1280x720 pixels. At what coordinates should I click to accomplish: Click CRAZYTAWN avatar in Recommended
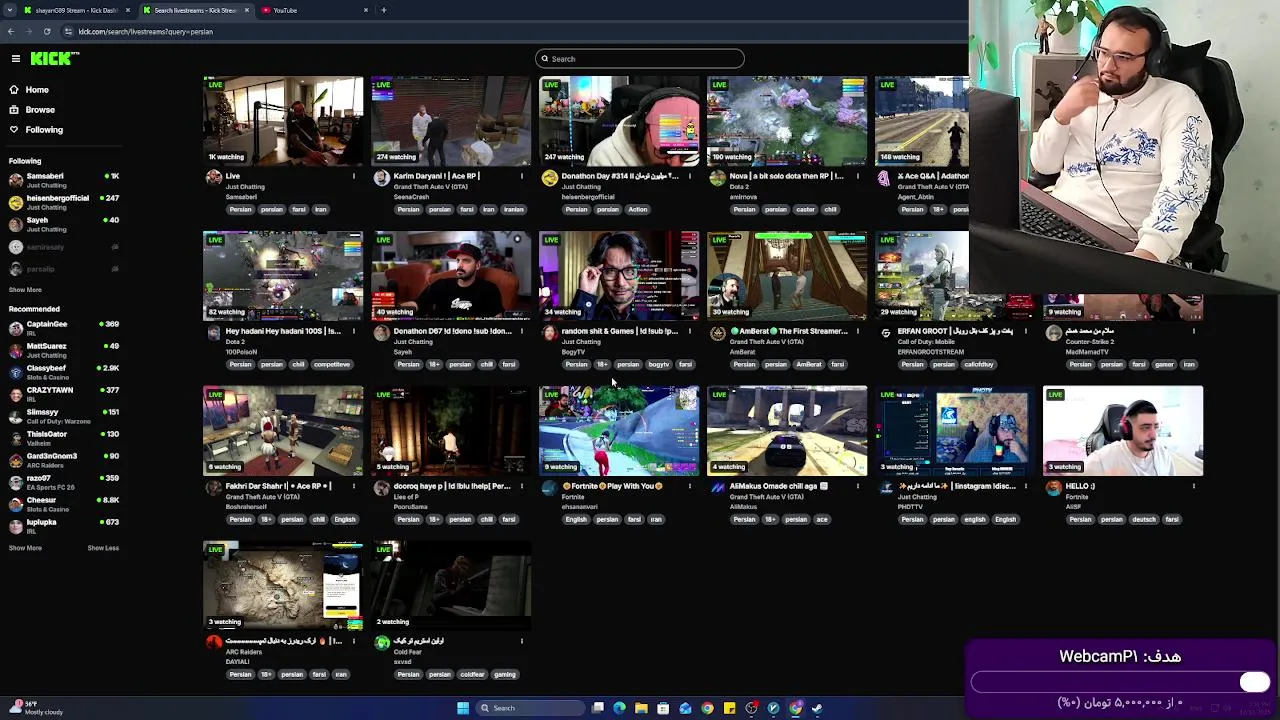(x=15, y=393)
